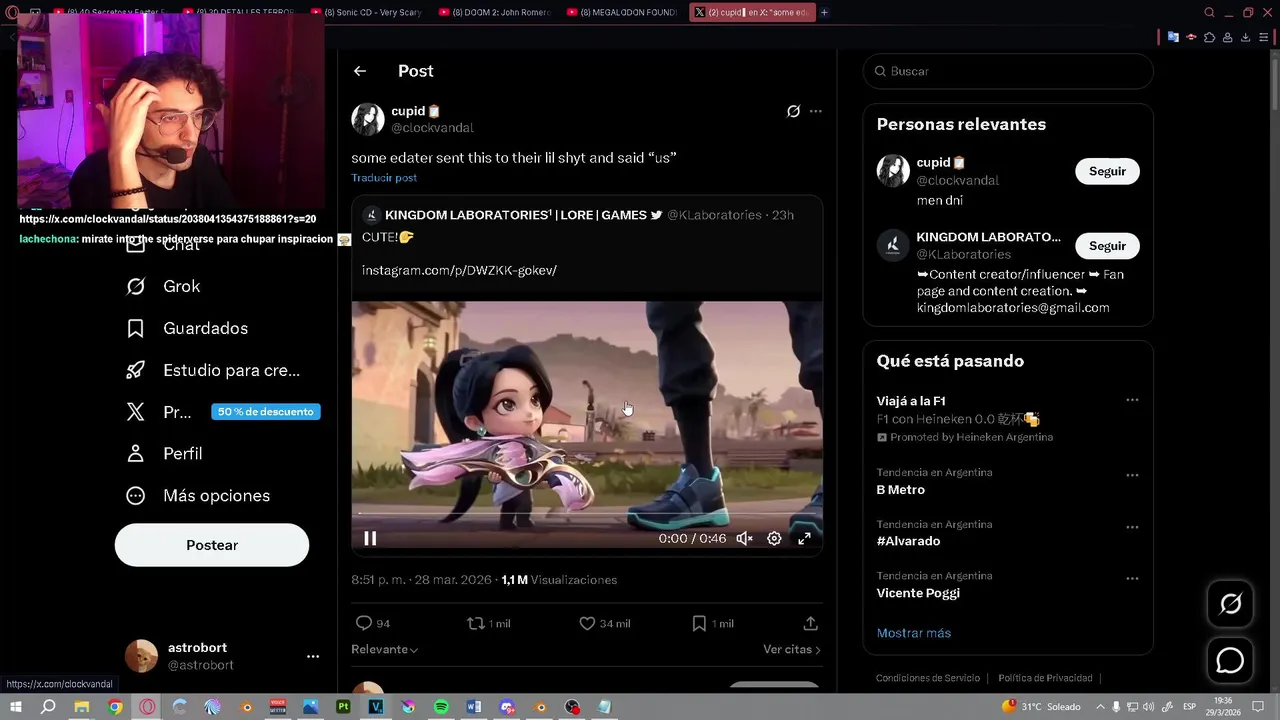Open options for Viajá a la F1 trend
This screenshot has height=720, width=1280.
[x=1132, y=400]
